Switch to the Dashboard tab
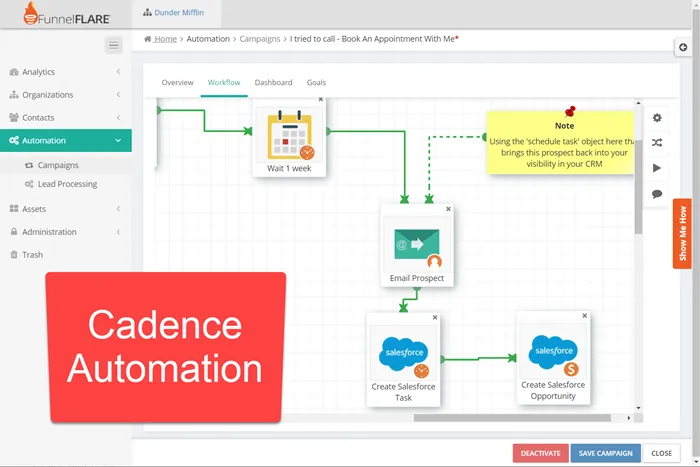 click(x=273, y=82)
